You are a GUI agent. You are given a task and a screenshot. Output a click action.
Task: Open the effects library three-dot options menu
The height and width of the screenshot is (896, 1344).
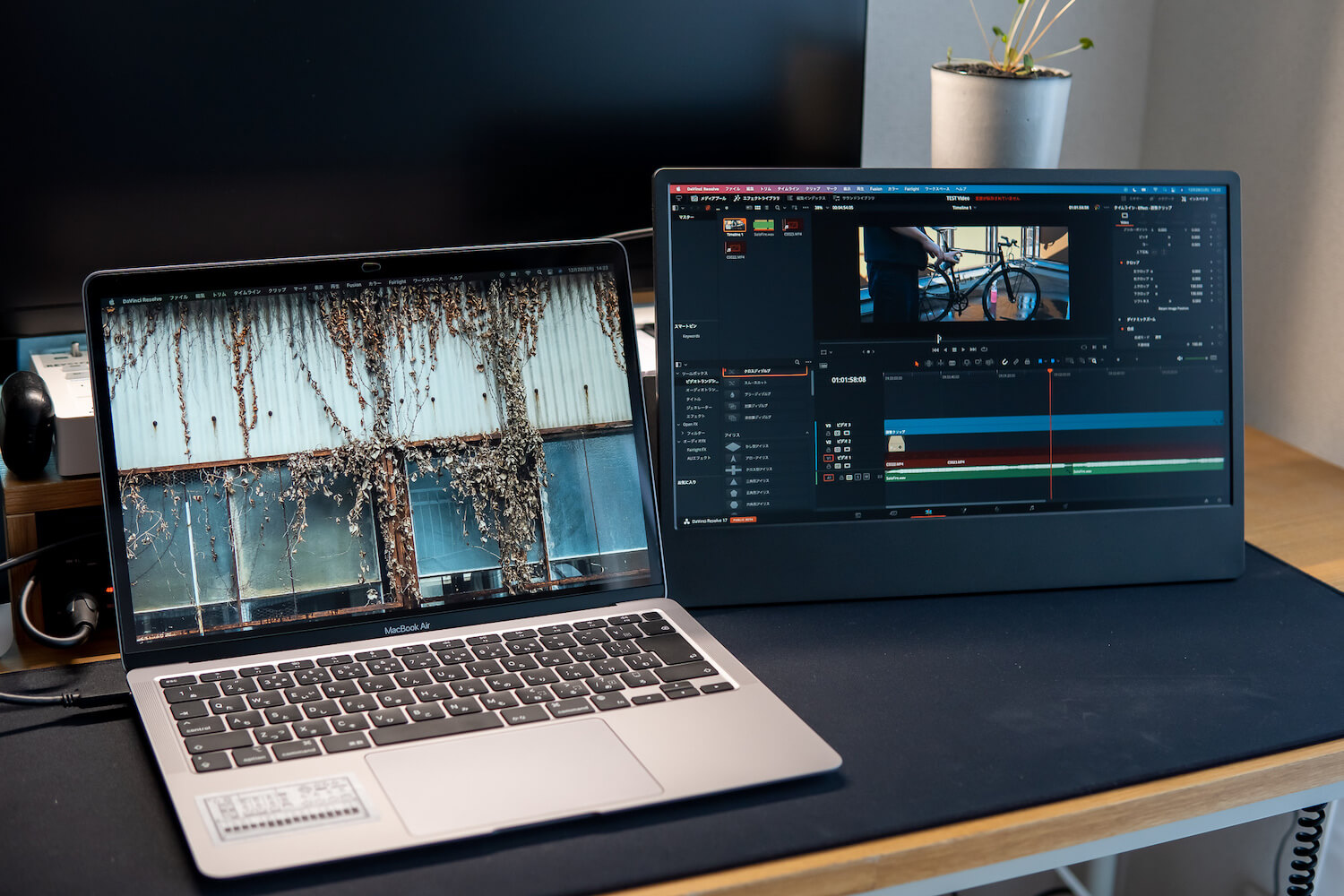808,362
